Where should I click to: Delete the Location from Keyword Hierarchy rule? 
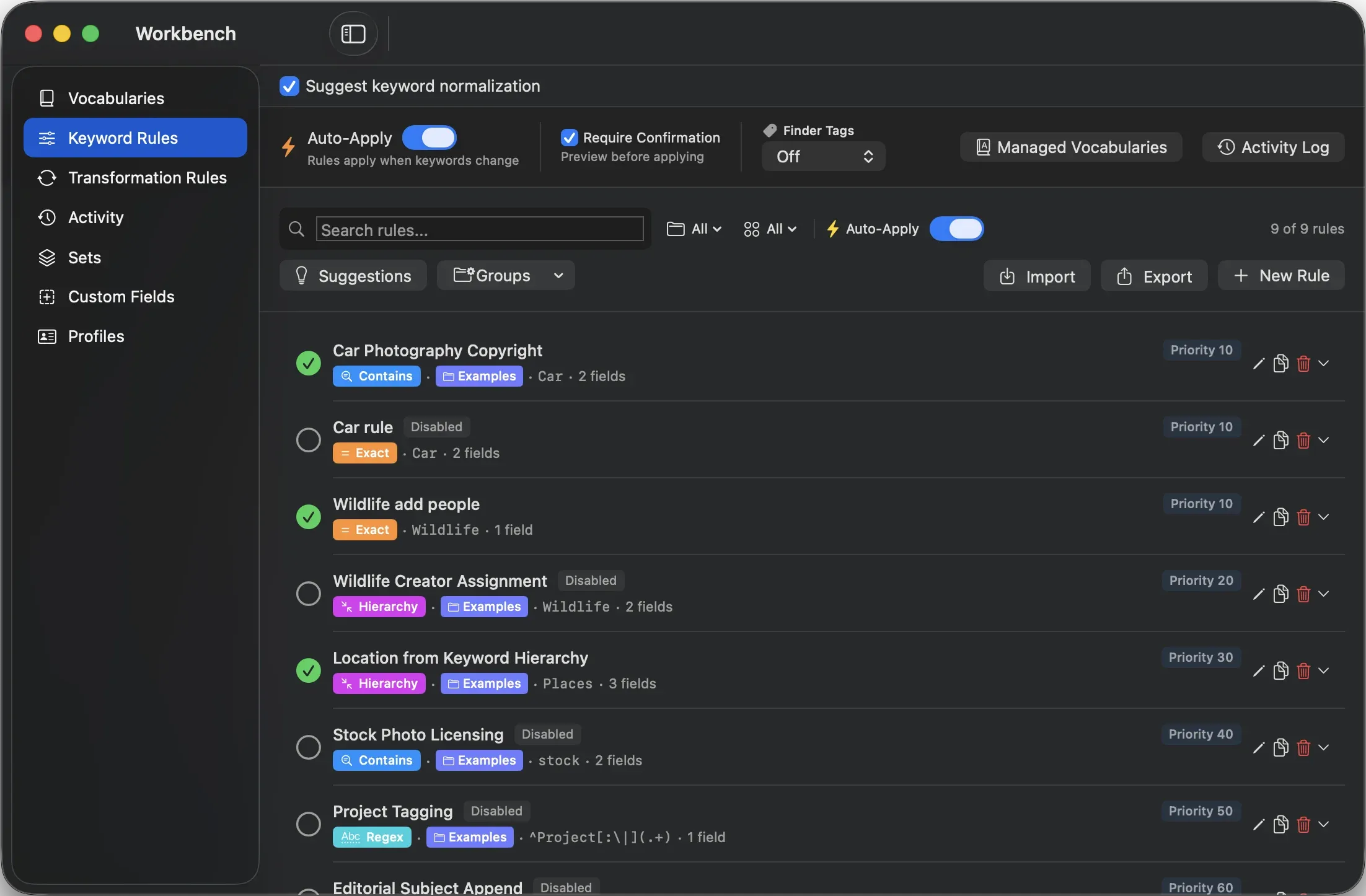tap(1303, 671)
